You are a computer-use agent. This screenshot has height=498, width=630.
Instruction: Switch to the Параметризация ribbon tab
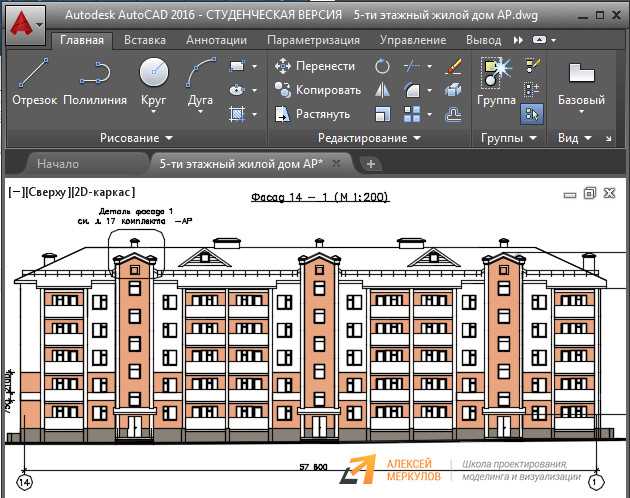point(313,40)
